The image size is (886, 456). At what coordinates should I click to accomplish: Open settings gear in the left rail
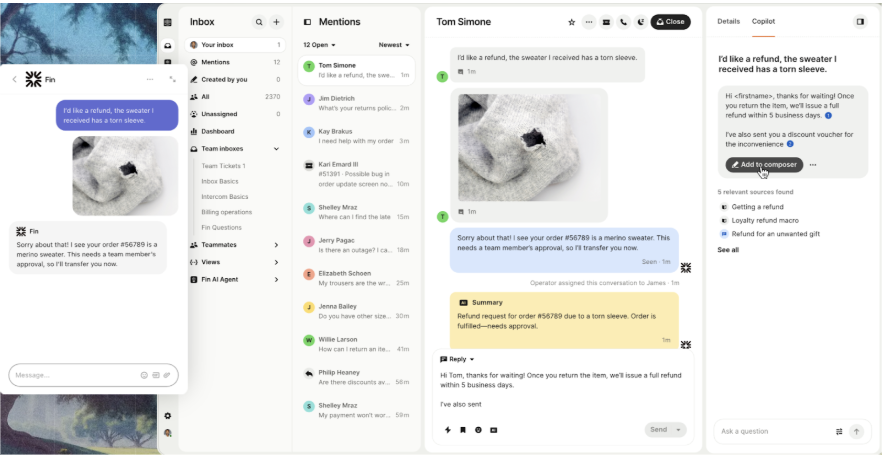(x=168, y=415)
